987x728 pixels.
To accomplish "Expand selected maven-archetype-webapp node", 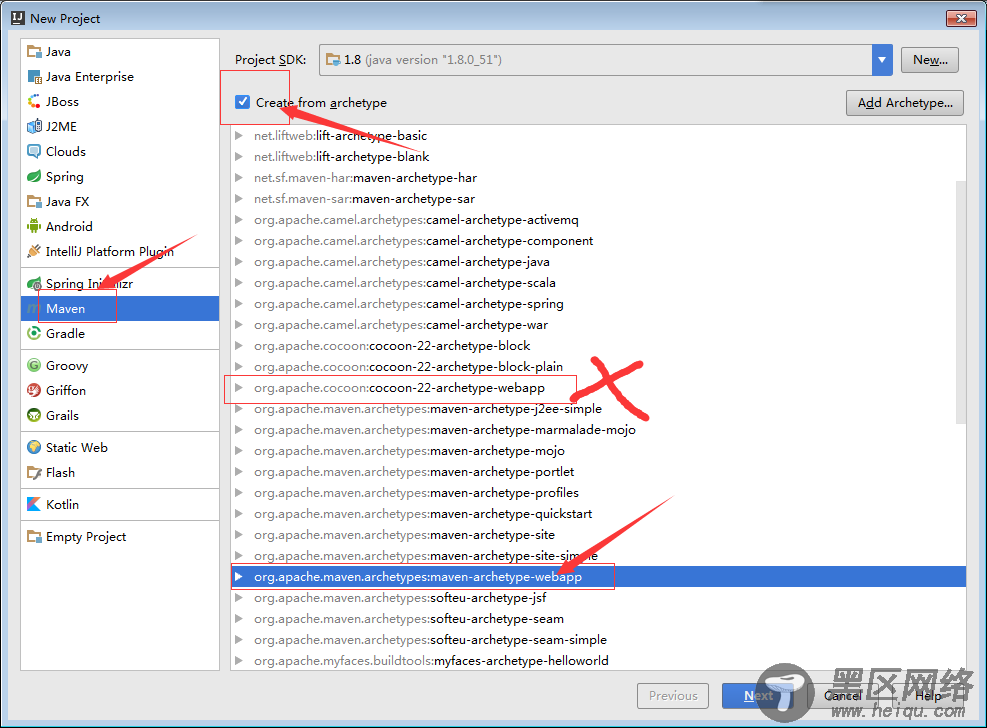I will pyautogui.click(x=239, y=576).
